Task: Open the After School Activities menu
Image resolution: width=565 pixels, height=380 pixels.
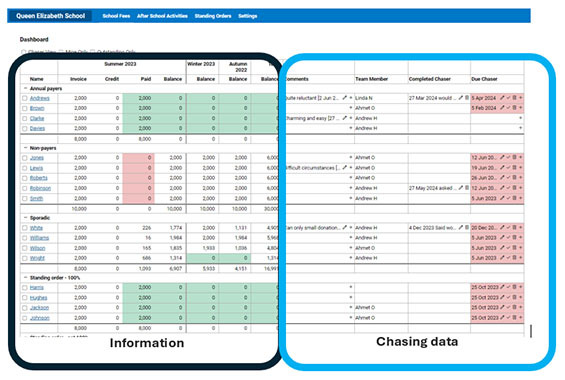Action: tap(162, 16)
